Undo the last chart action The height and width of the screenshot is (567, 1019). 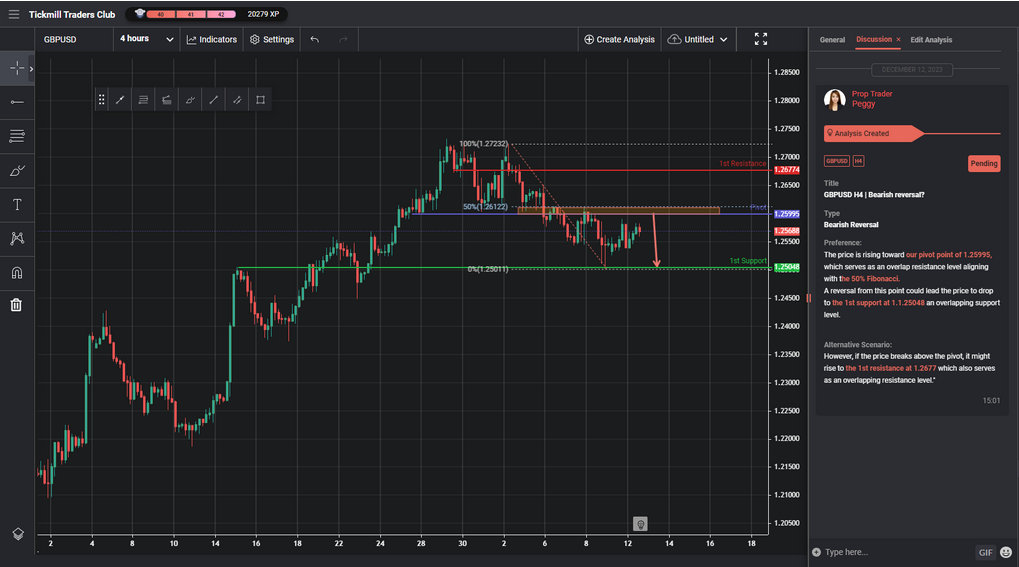(x=315, y=40)
